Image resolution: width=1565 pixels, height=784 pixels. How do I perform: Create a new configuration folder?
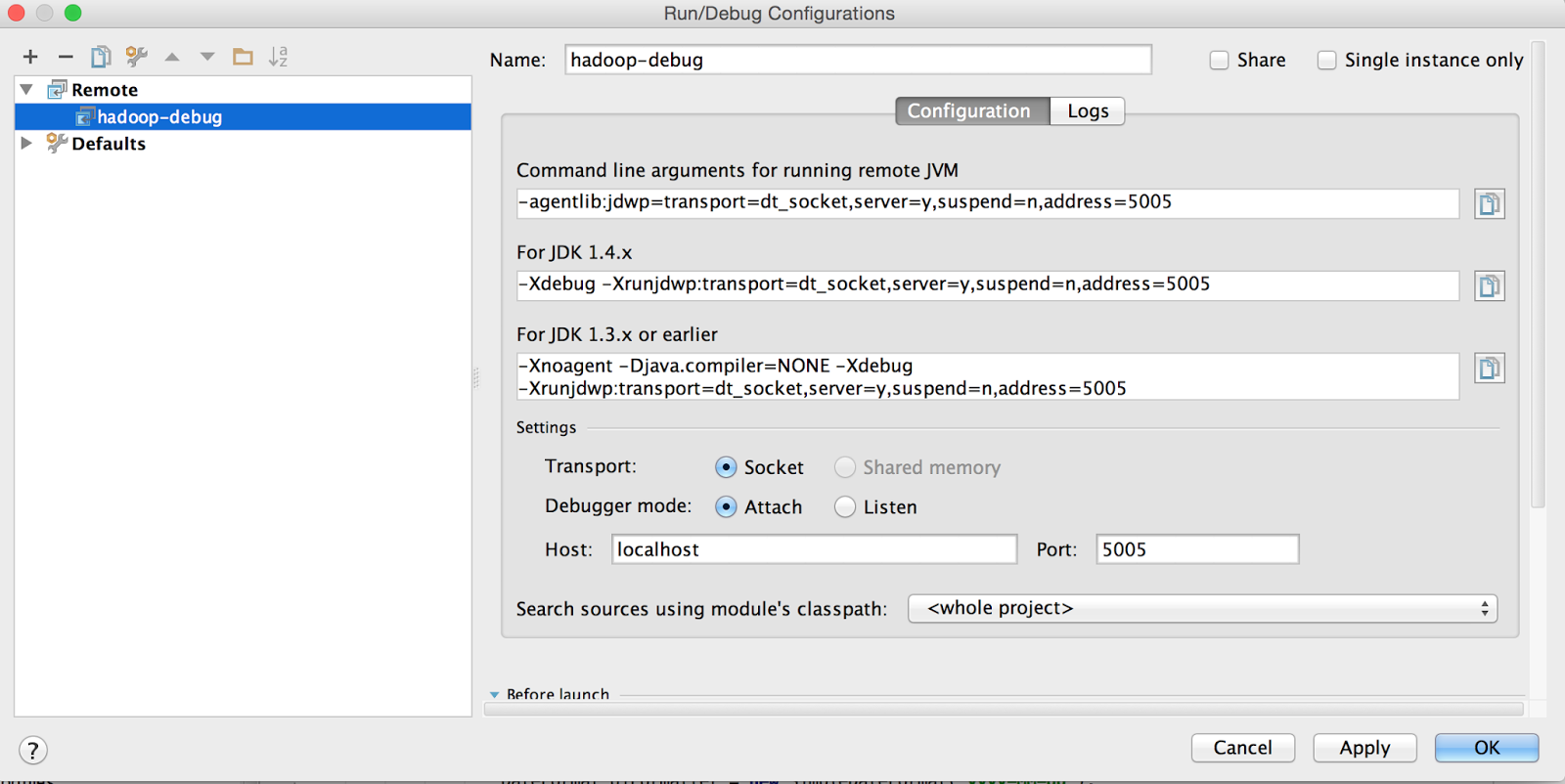pos(243,57)
